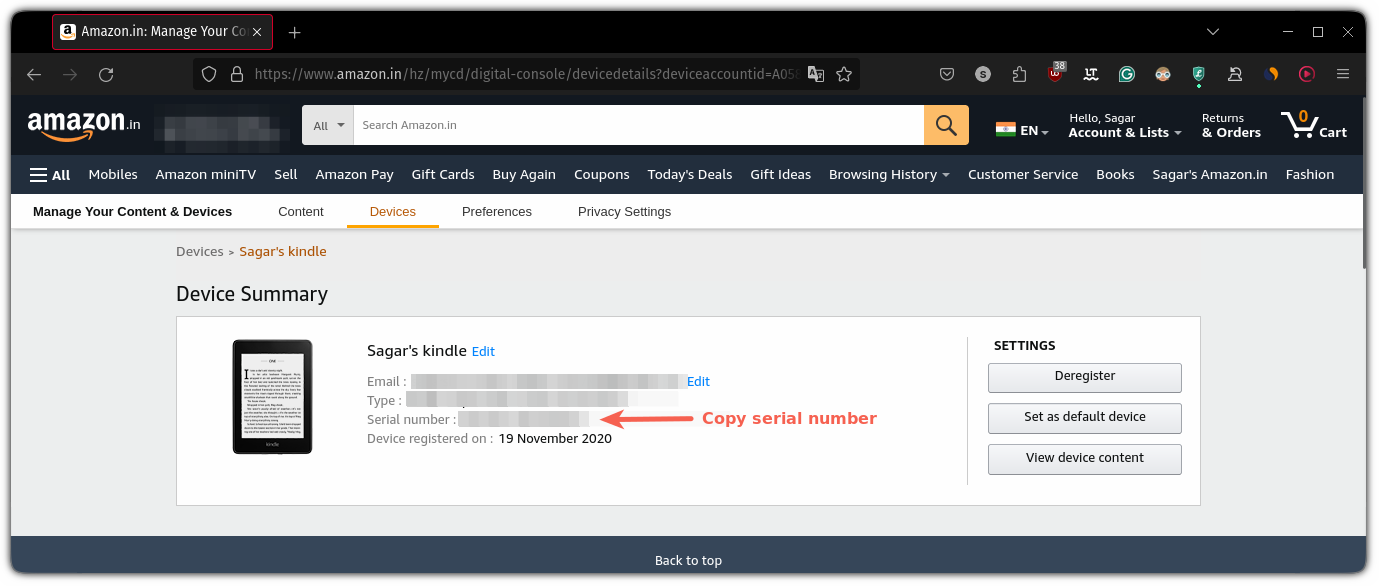Switch to the Content tab

coord(301,211)
